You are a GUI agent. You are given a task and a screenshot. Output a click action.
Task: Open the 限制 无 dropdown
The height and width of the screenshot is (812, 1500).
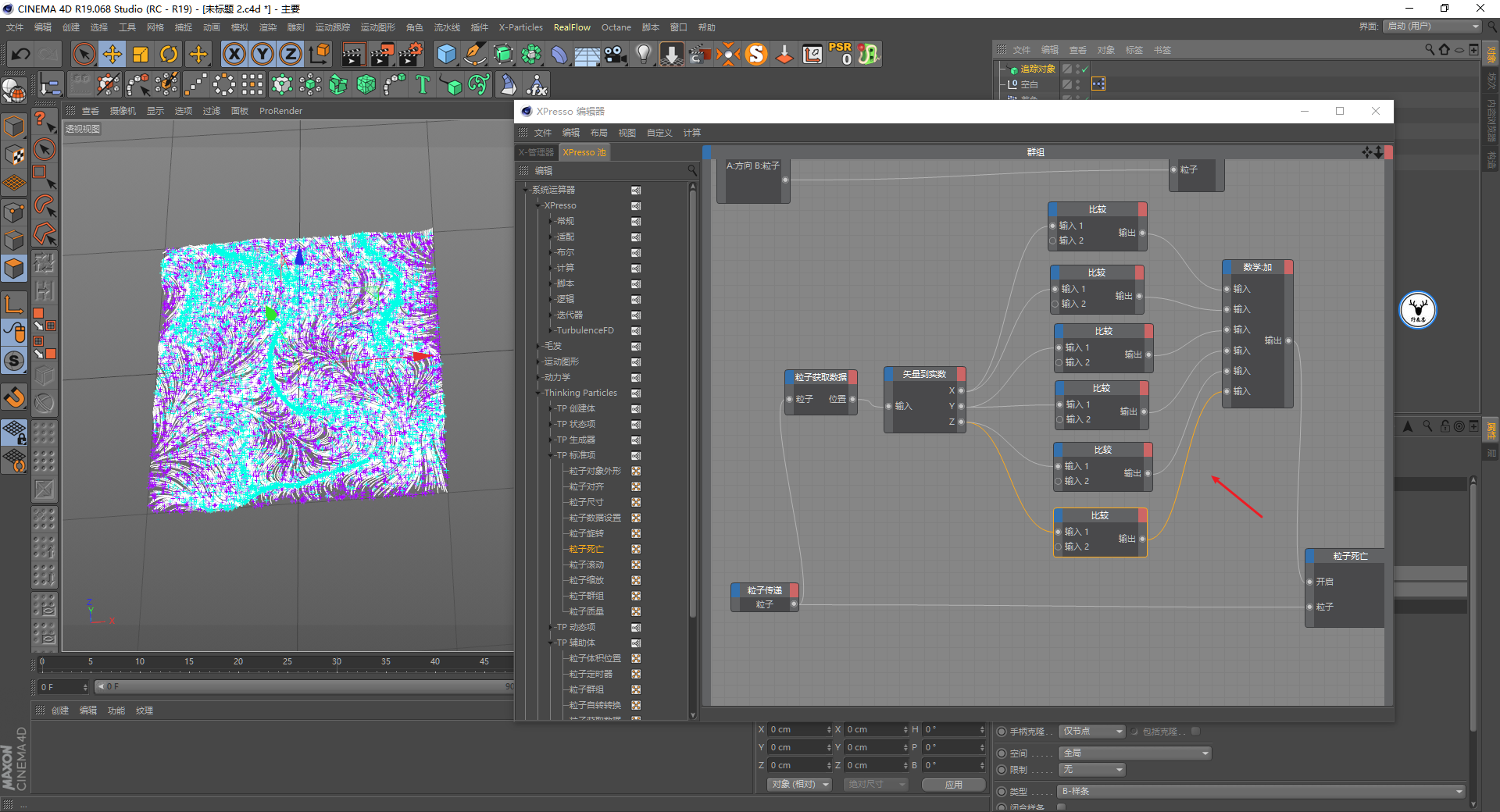(x=1092, y=770)
